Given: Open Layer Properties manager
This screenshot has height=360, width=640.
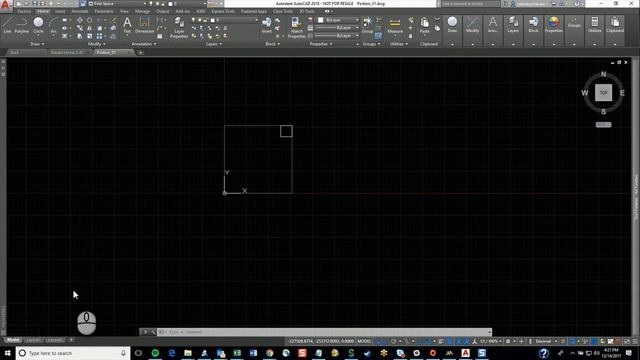Looking at the screenshot, I should tap(179, 27).
